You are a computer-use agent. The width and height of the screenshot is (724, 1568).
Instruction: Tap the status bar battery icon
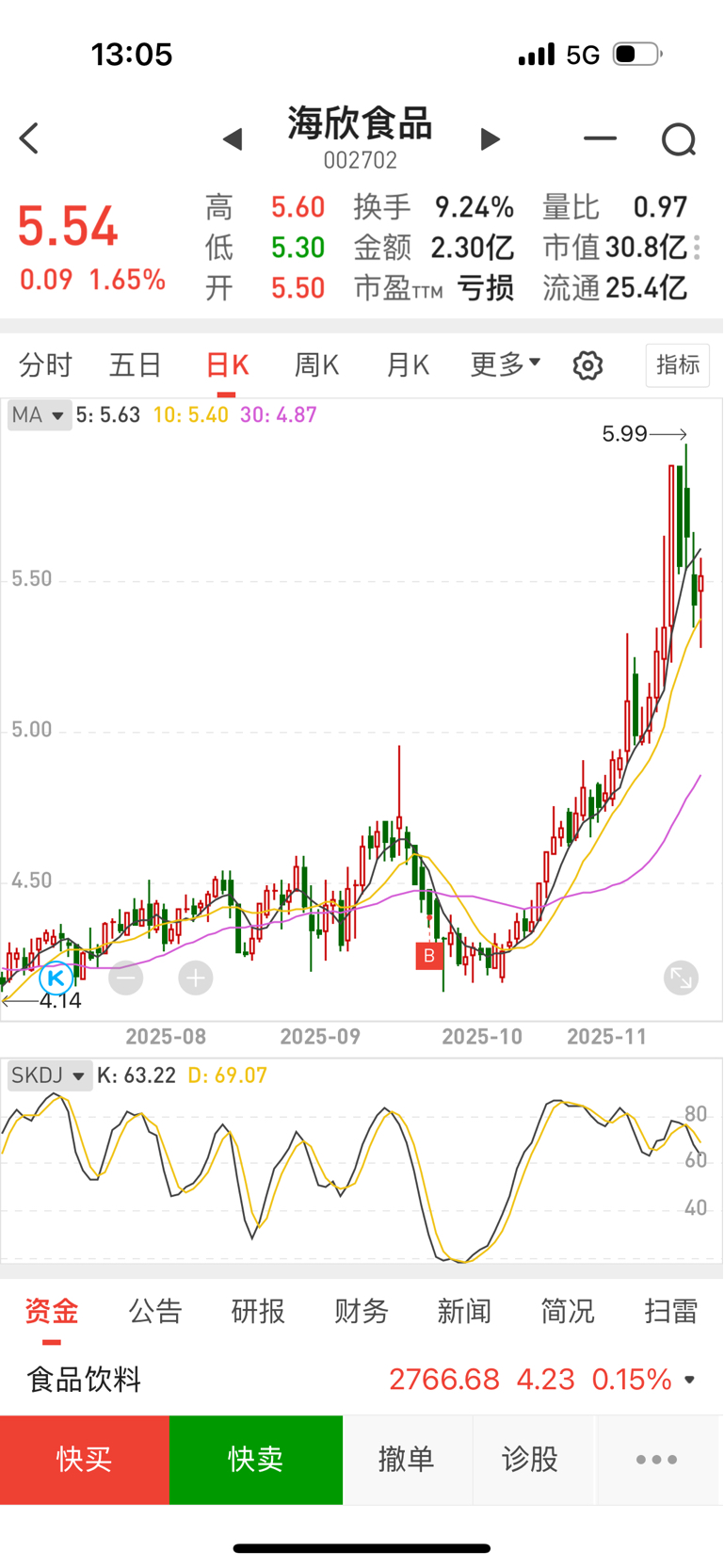(637, 55)
